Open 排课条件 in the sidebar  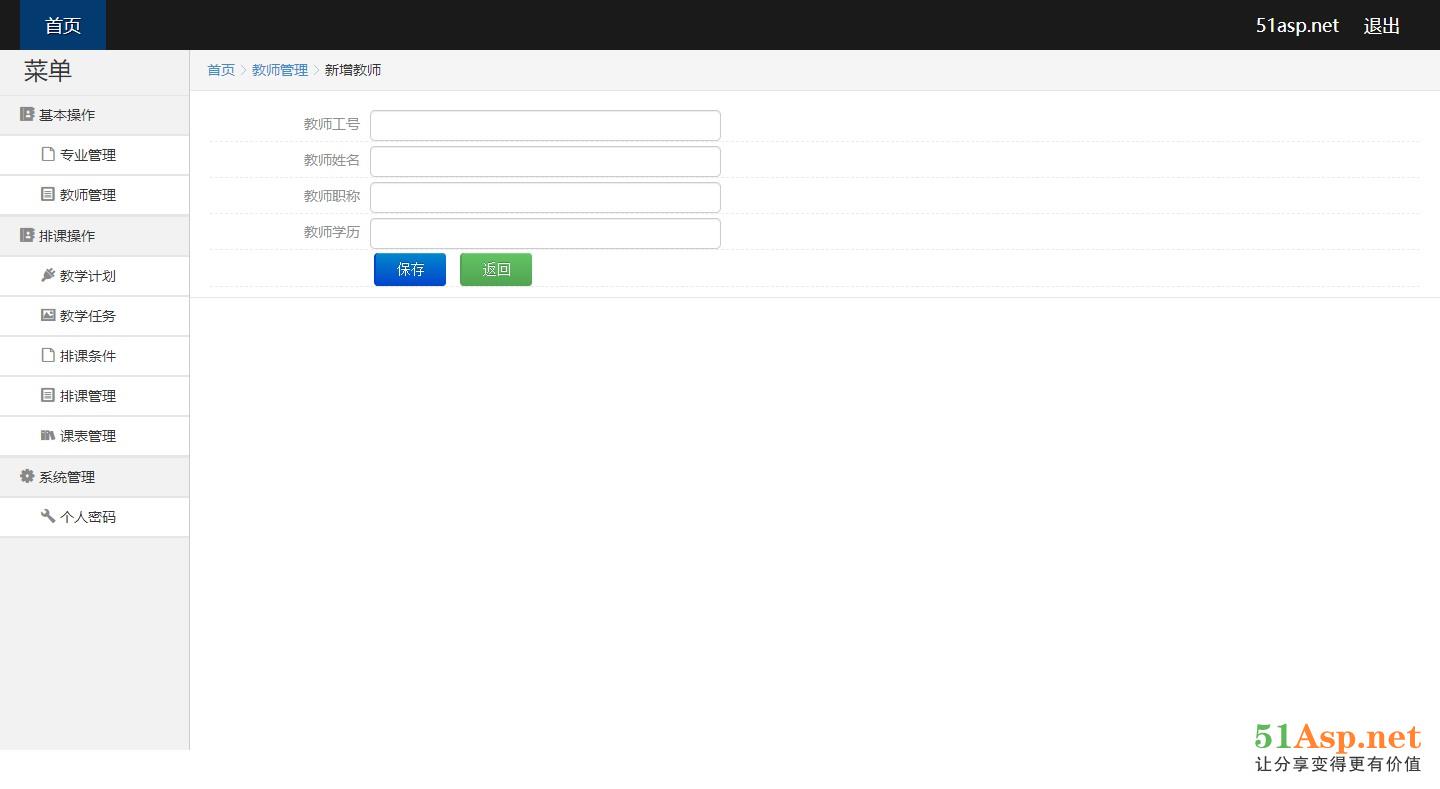pos(94,356)
